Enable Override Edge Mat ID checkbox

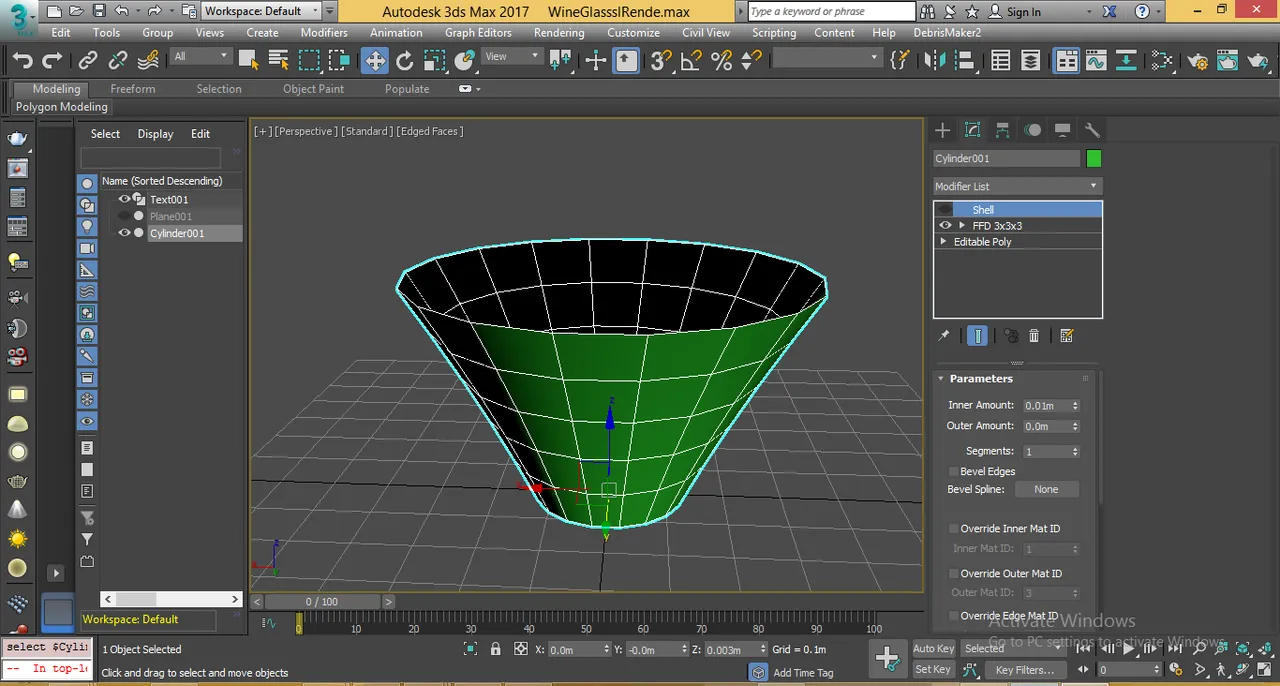tap(953, 616)
